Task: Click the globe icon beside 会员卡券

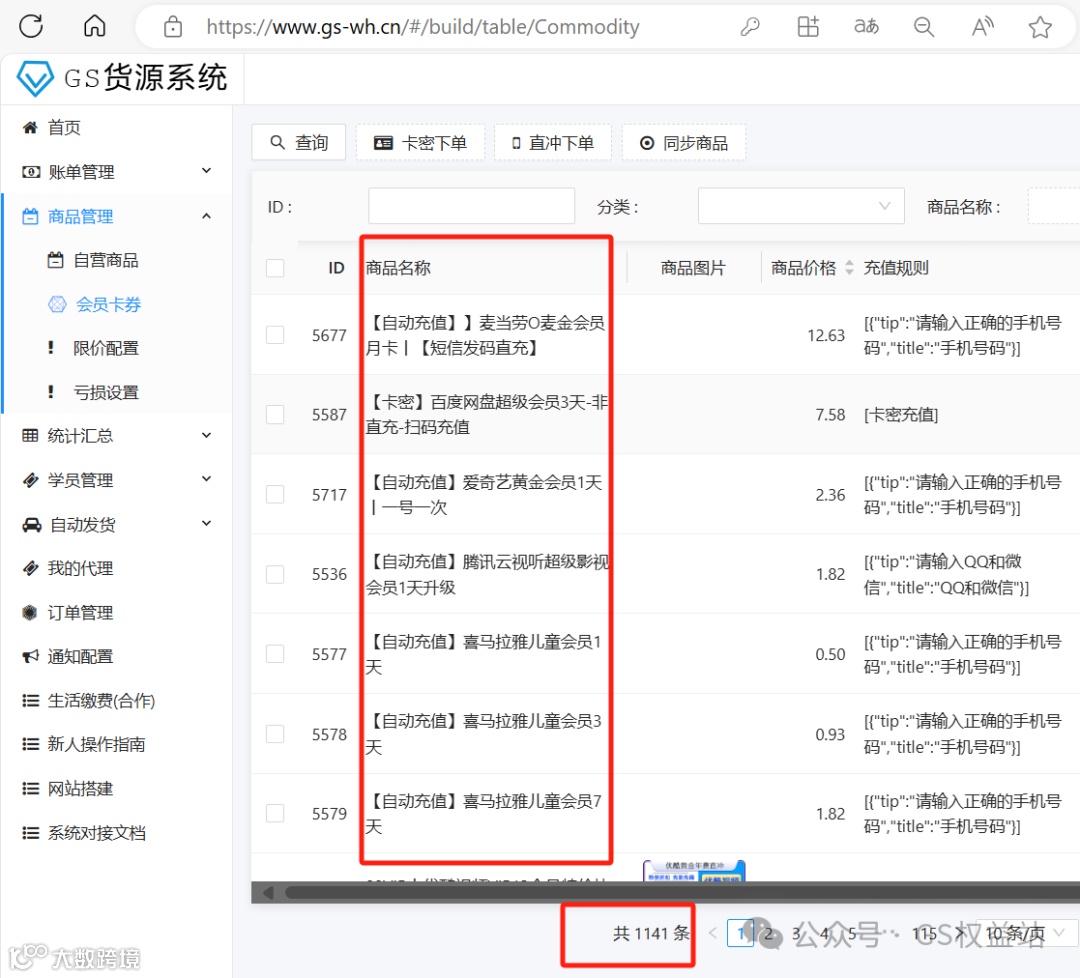Action: tap(57, 304)
